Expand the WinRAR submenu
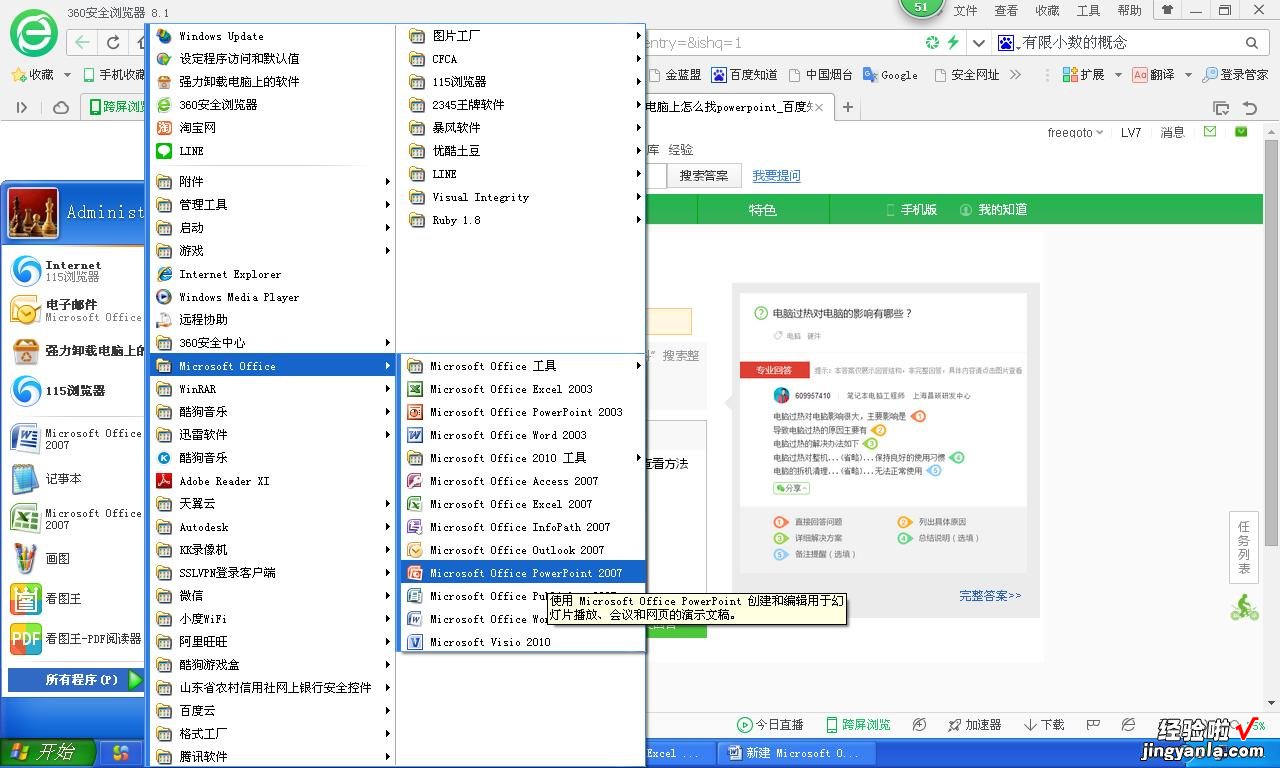The width and height of the screenshot is (1280, 768). tap(272, 389)
